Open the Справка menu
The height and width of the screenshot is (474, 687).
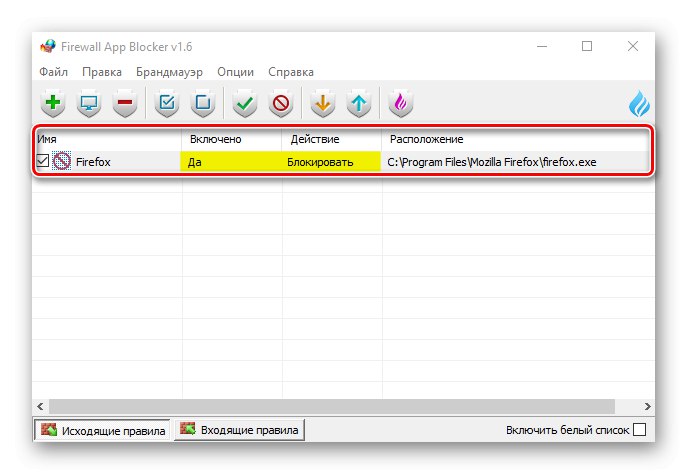click(291, 72)
